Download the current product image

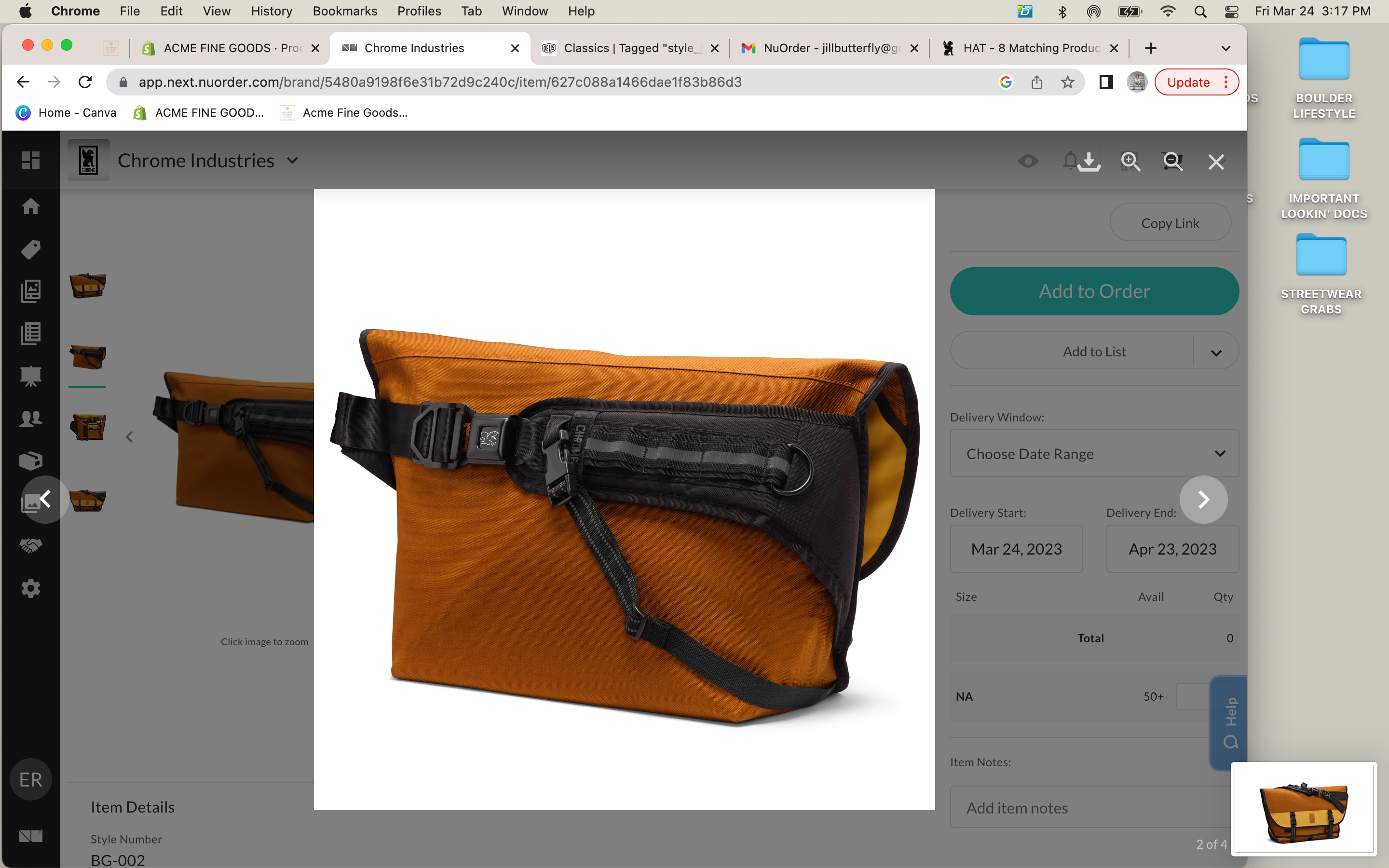(1089, 162)
